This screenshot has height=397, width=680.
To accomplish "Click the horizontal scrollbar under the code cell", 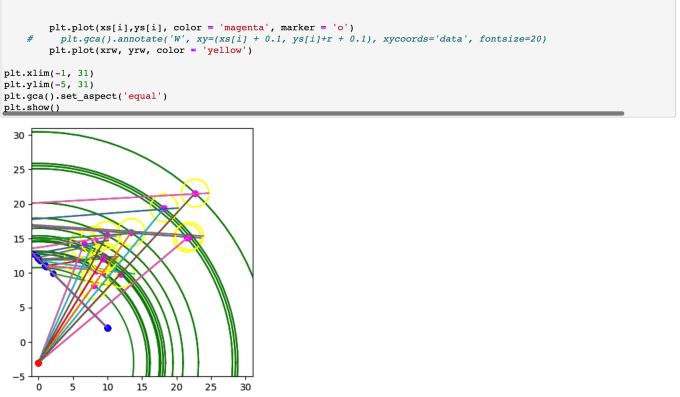I will click(x=313, y=114).
